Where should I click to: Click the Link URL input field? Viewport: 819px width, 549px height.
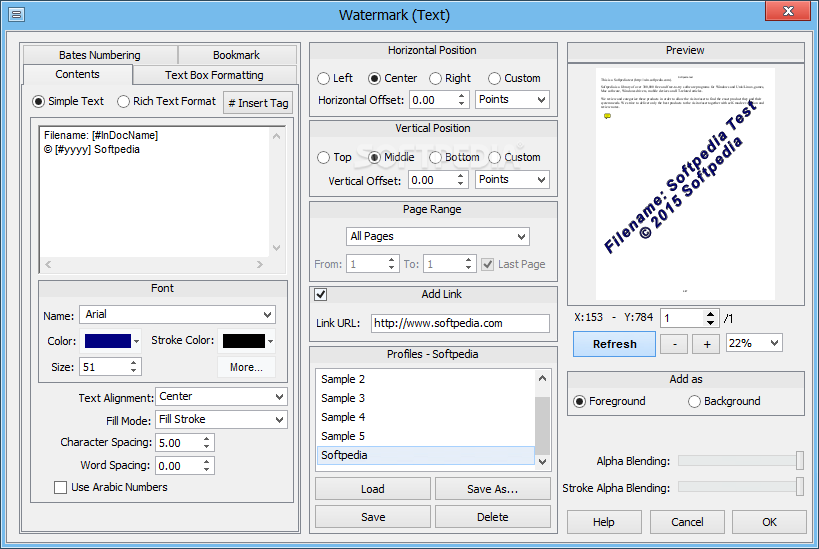click(x=460, y=323)
